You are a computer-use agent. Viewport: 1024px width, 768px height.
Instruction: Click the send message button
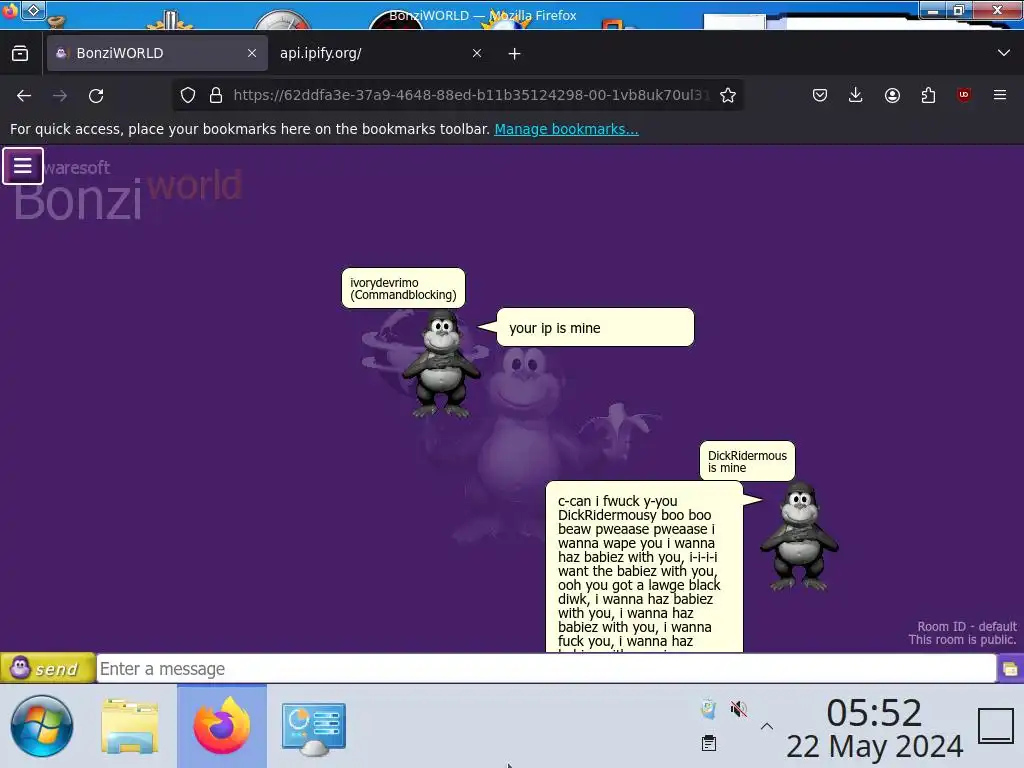click(47, 668)
